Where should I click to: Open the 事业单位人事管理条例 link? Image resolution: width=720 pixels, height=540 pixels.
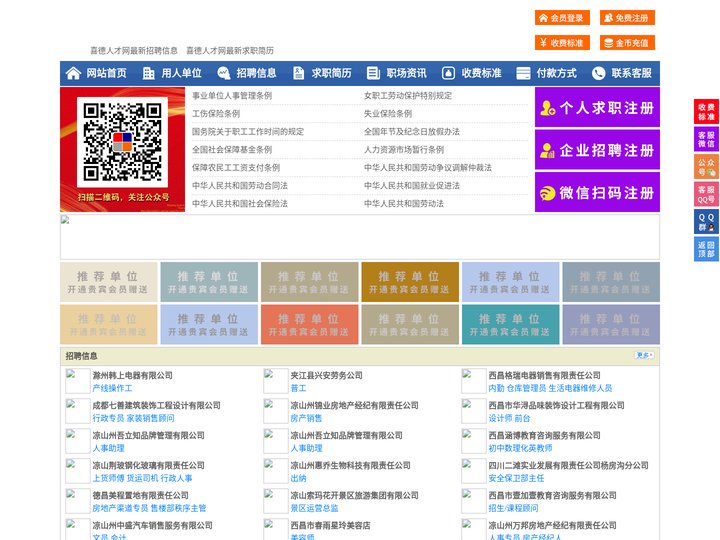pos(232,96)
